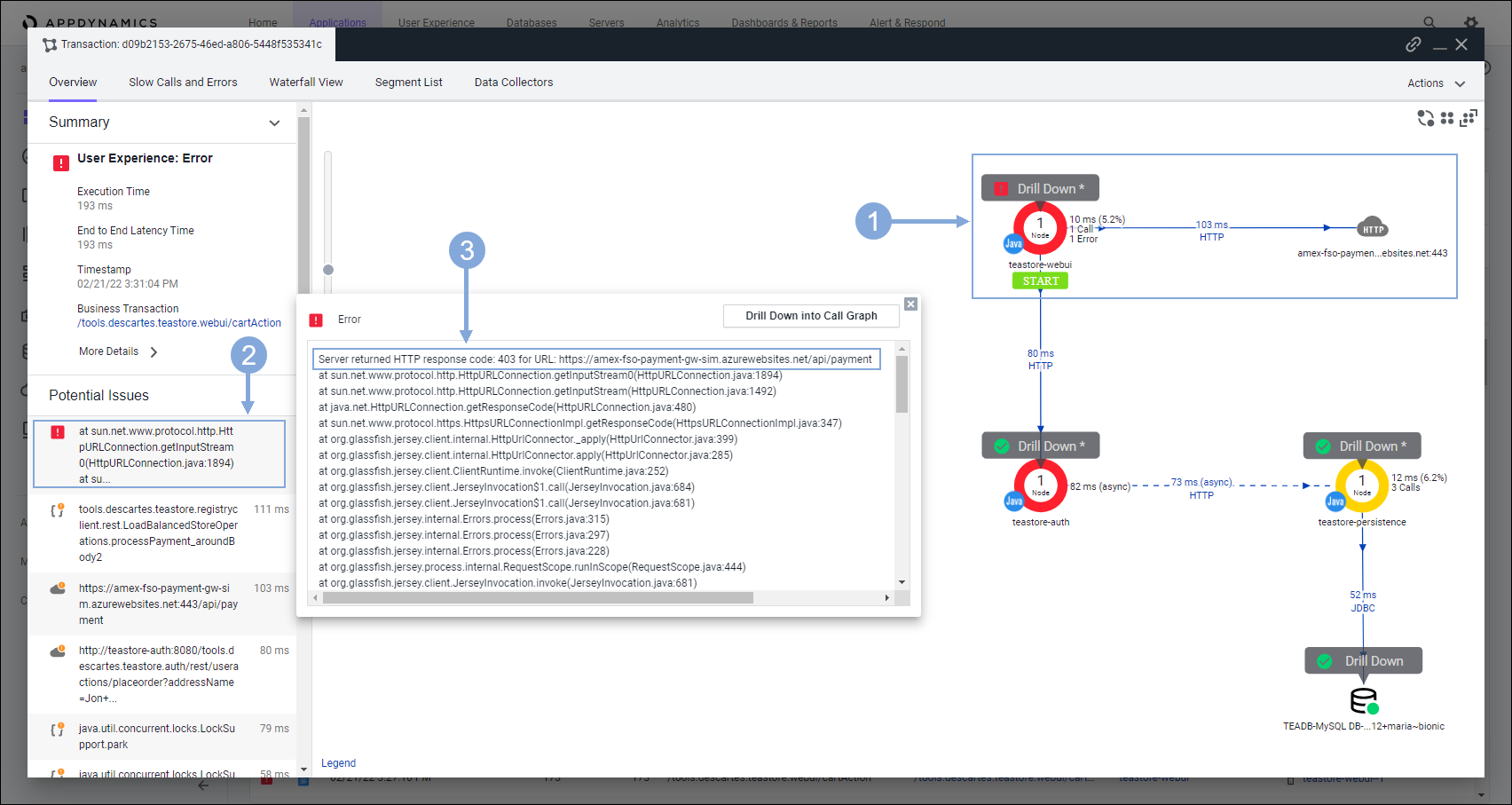Click the teastore-auth node circle
Image resolution: width=1512 pixels, height=805 pixels.
tap(1041, 485)
